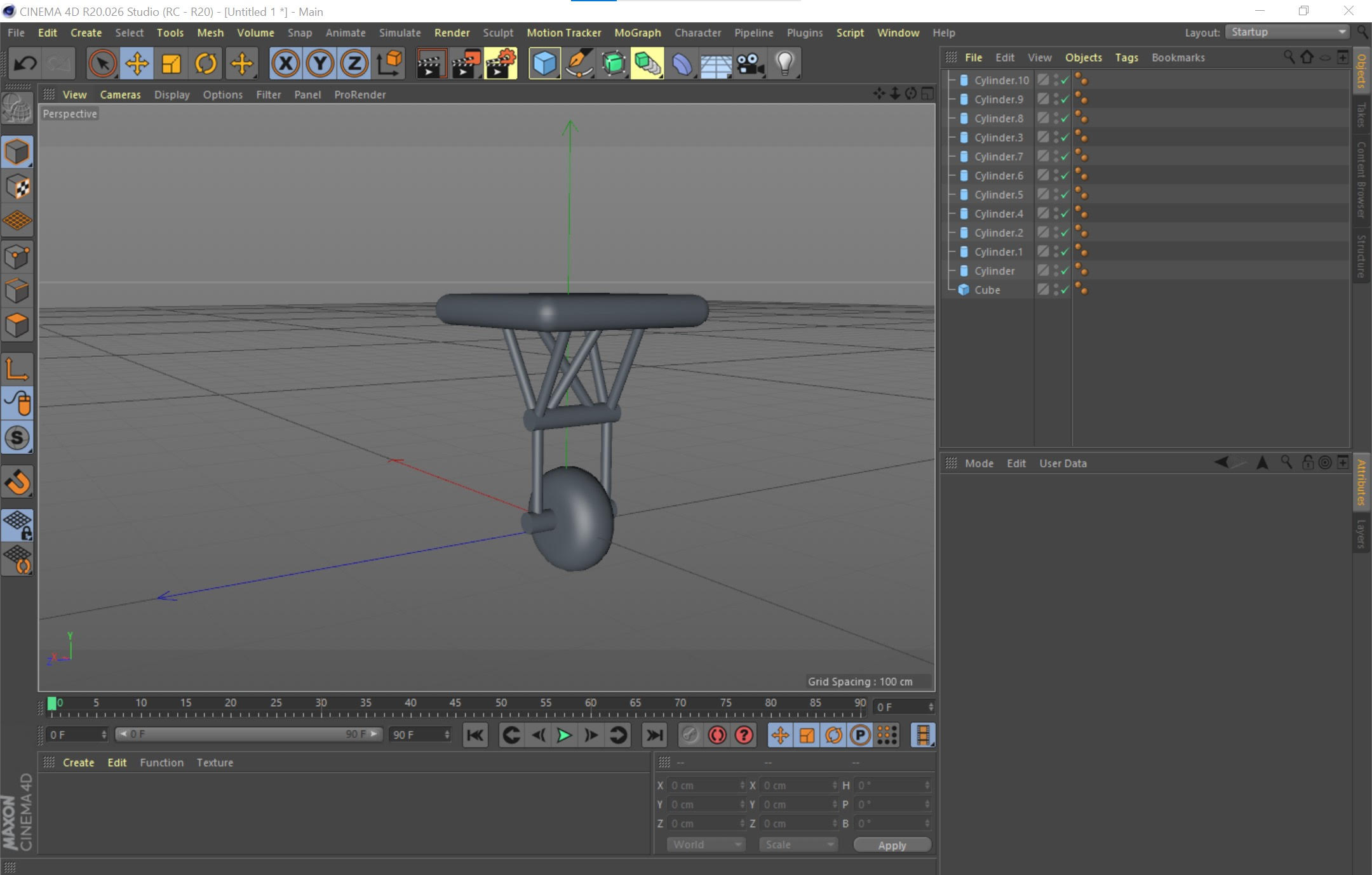This screenshot has width=1372, height=875.
Task: Select the Scale tool
Action: click(x=171, y=63)
